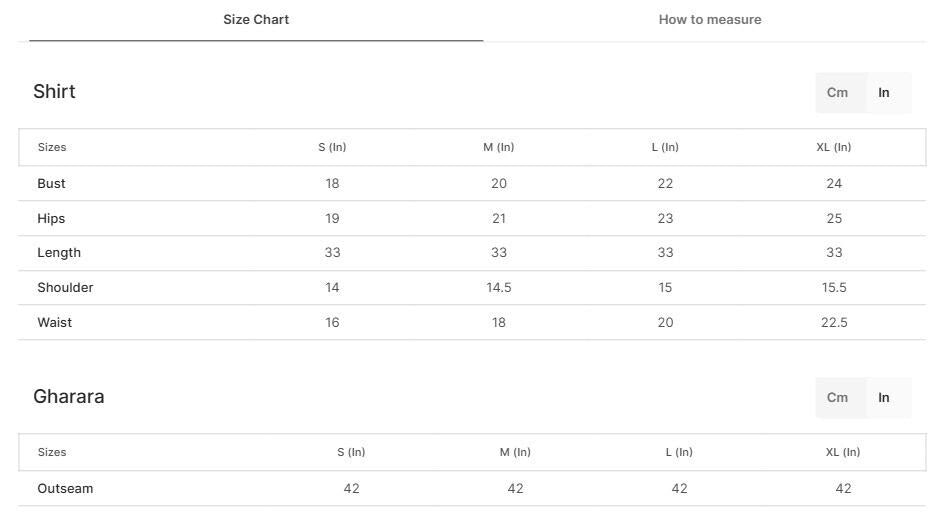This screenshot has height=522, width=928.
Task: Select In units for Shirt table
Action: [x=884, y=93]
